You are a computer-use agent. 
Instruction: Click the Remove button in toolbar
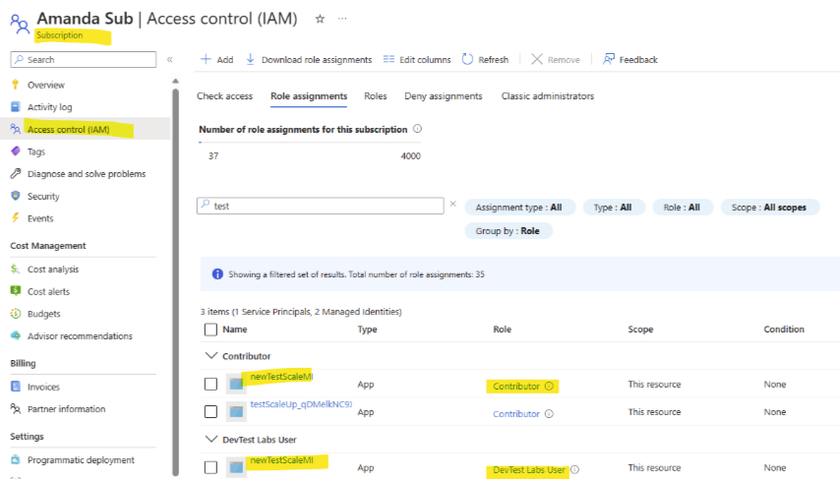(556, 59)
